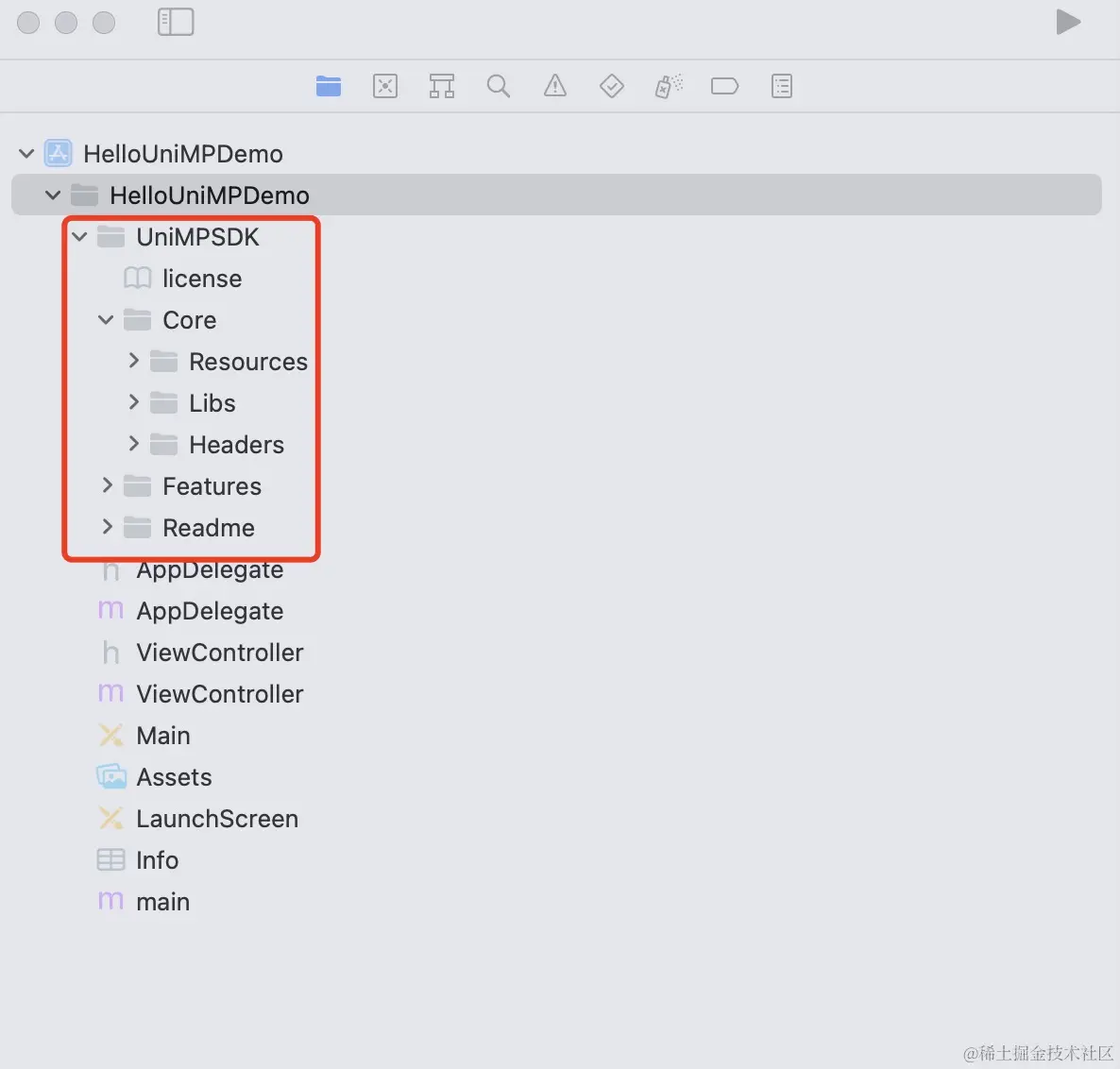The image size is (1120, 1069).
Task: Expand the Resources folder chevron
Action: (133, 361)
